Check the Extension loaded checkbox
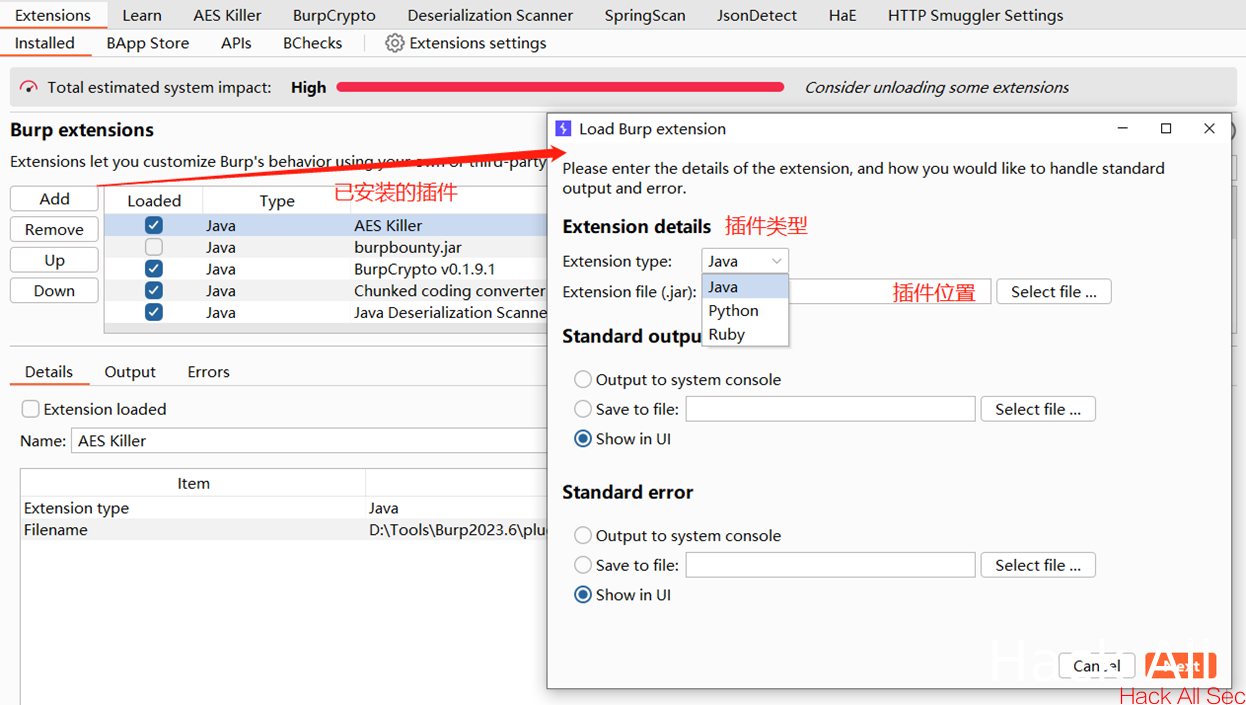The height and width of the screenshot is (705, 1246). point(31,409)
